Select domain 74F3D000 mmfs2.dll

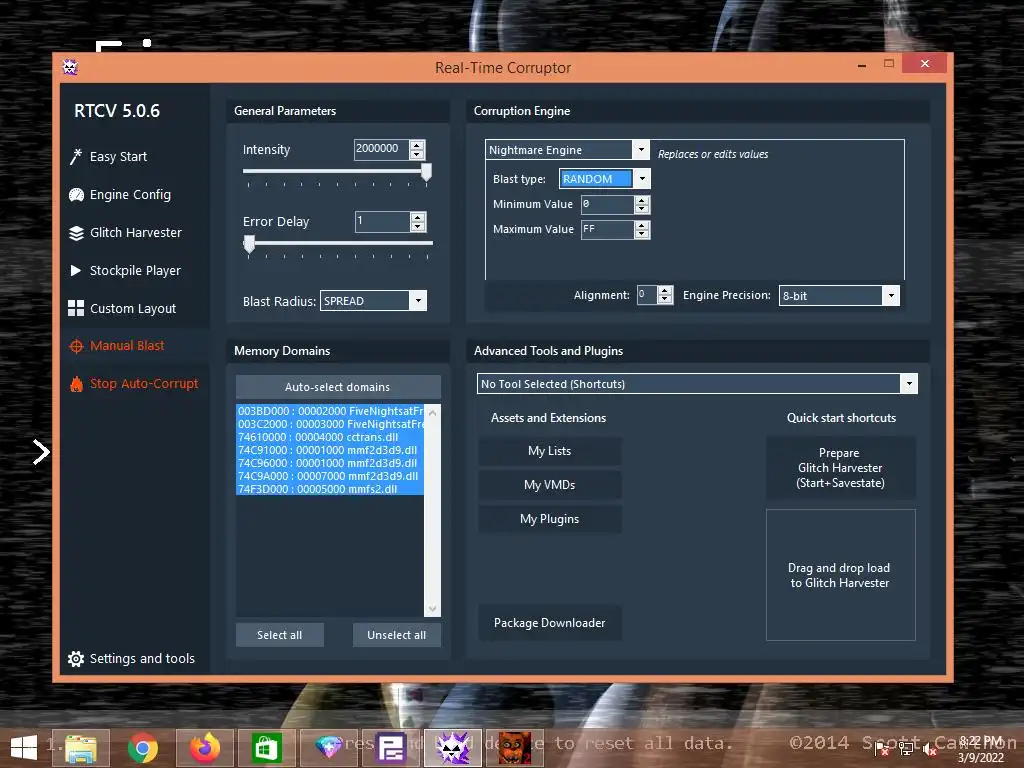pyautogui.click(x=330, y=489)
